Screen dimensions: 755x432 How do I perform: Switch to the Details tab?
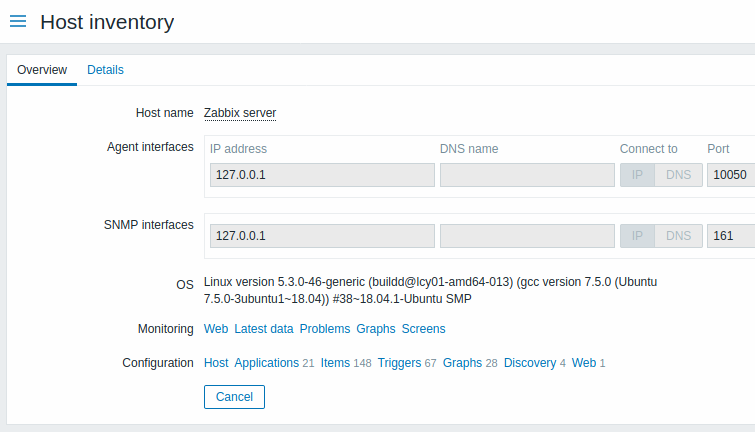point(105,70)
